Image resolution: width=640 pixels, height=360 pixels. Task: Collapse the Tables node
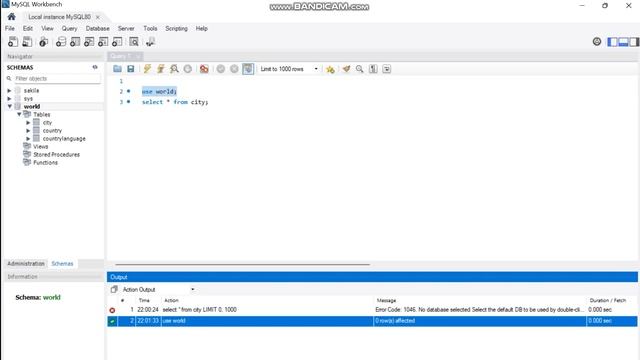click(x=19, y=115)
